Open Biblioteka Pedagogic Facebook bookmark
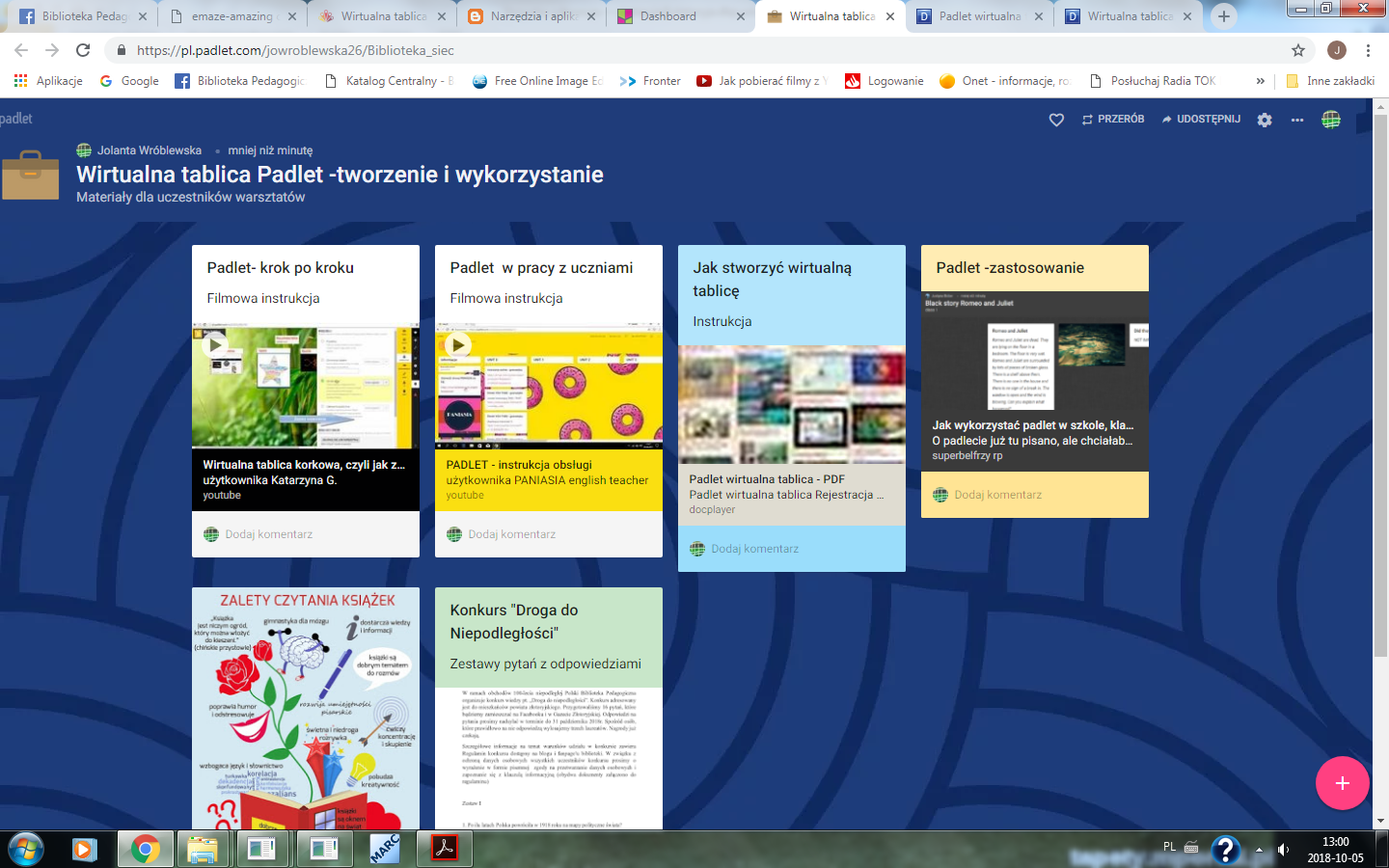Screen dimensions: 1389x868 239,81
